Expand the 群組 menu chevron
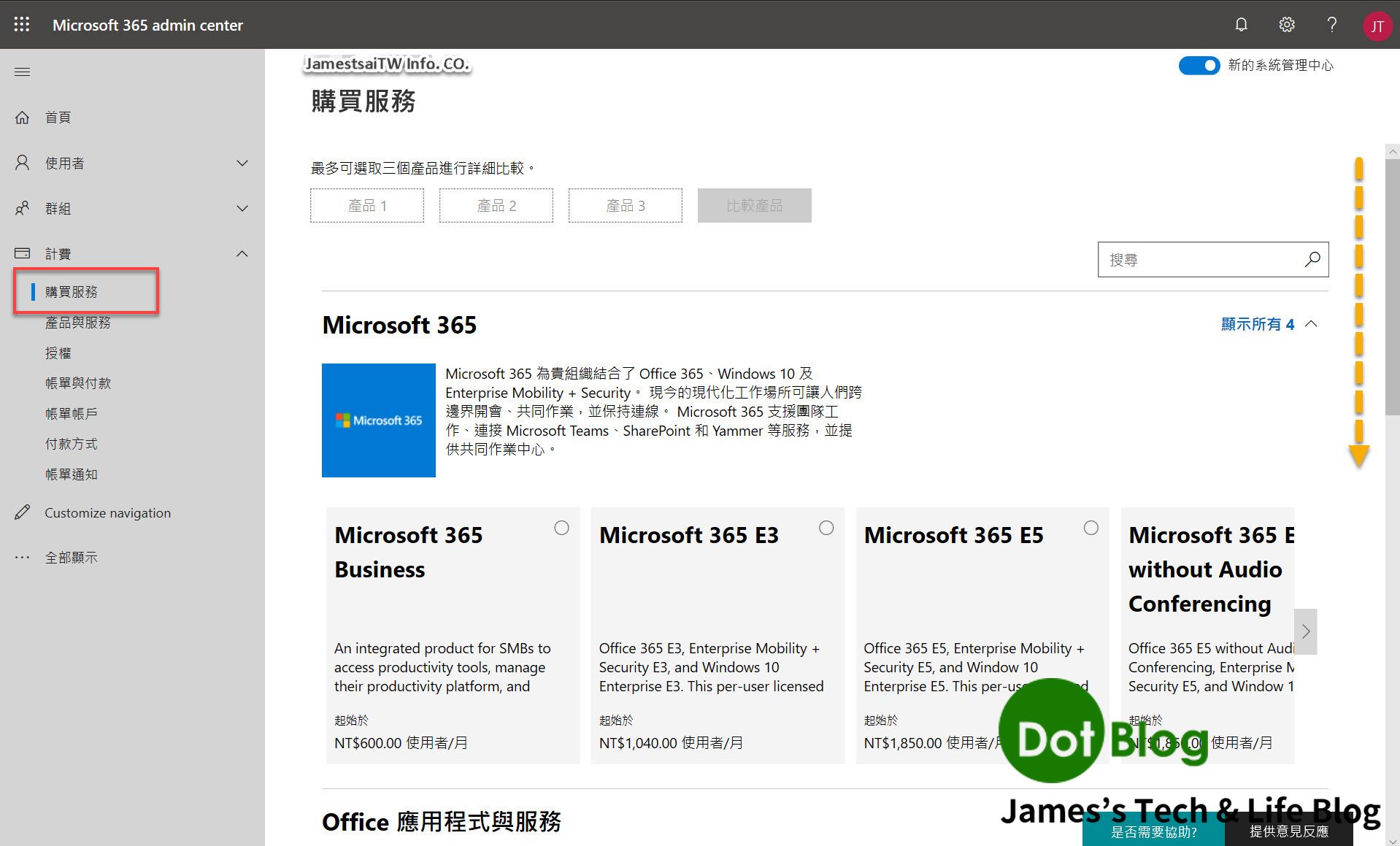This screenshot has width=1400, height=846. coord(242,208)
